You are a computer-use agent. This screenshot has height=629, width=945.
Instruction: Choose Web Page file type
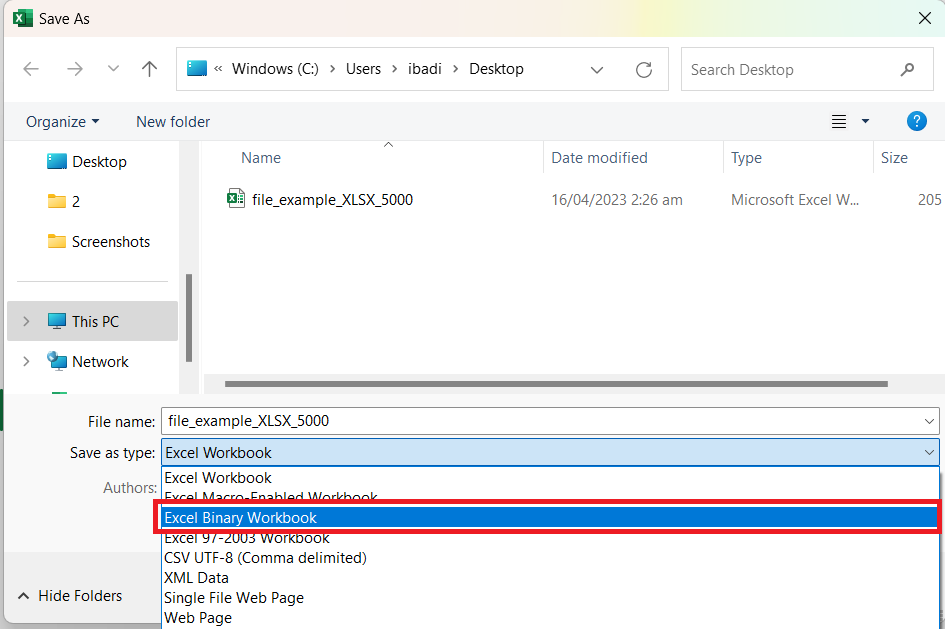click(550, 618)
